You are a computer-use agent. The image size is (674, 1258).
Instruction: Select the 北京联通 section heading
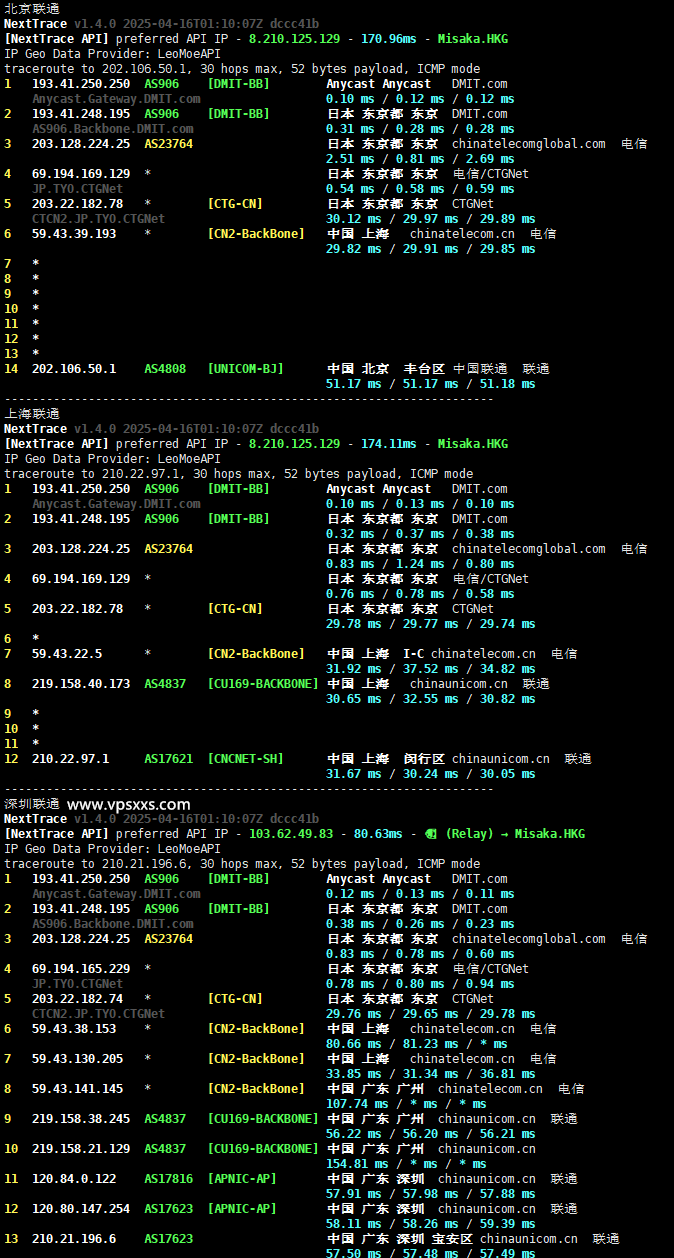(x=32, y=8)
